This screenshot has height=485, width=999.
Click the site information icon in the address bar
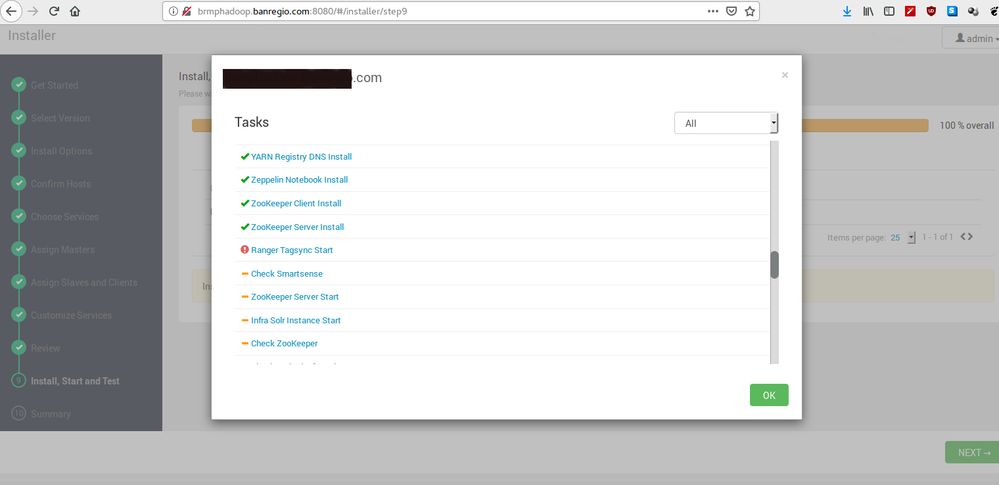[x=173, y=11]
